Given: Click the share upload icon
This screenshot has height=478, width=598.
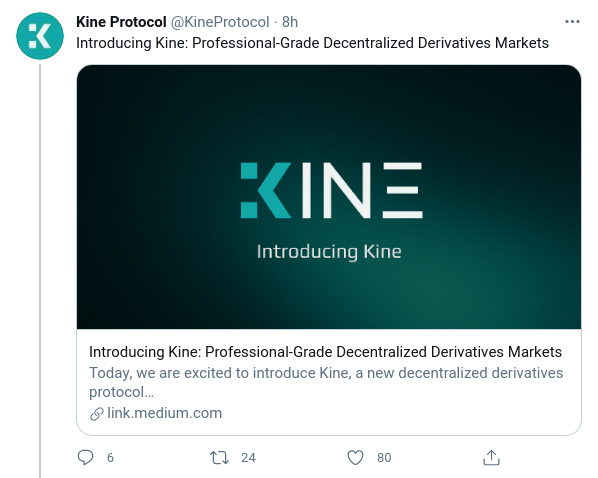Looking at the screenshot, I should point(491,457).
